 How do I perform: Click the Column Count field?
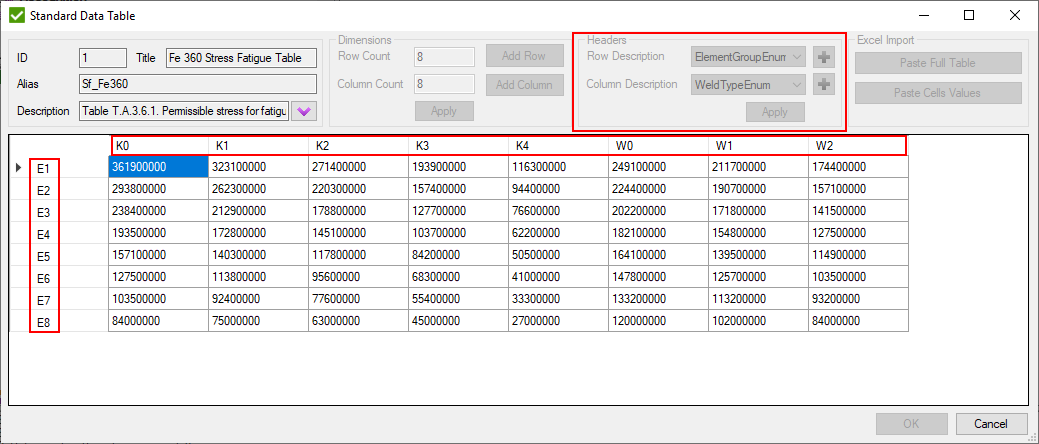[444, 84]
